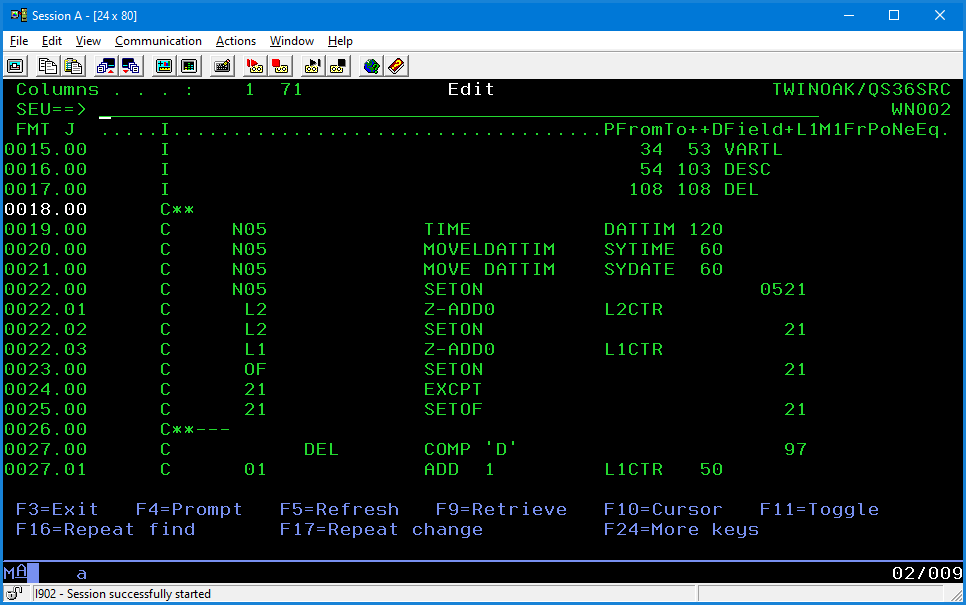966x605 pixels.
Task: Stop macro recording with the red square icon
Action: (x=280, y=66)
